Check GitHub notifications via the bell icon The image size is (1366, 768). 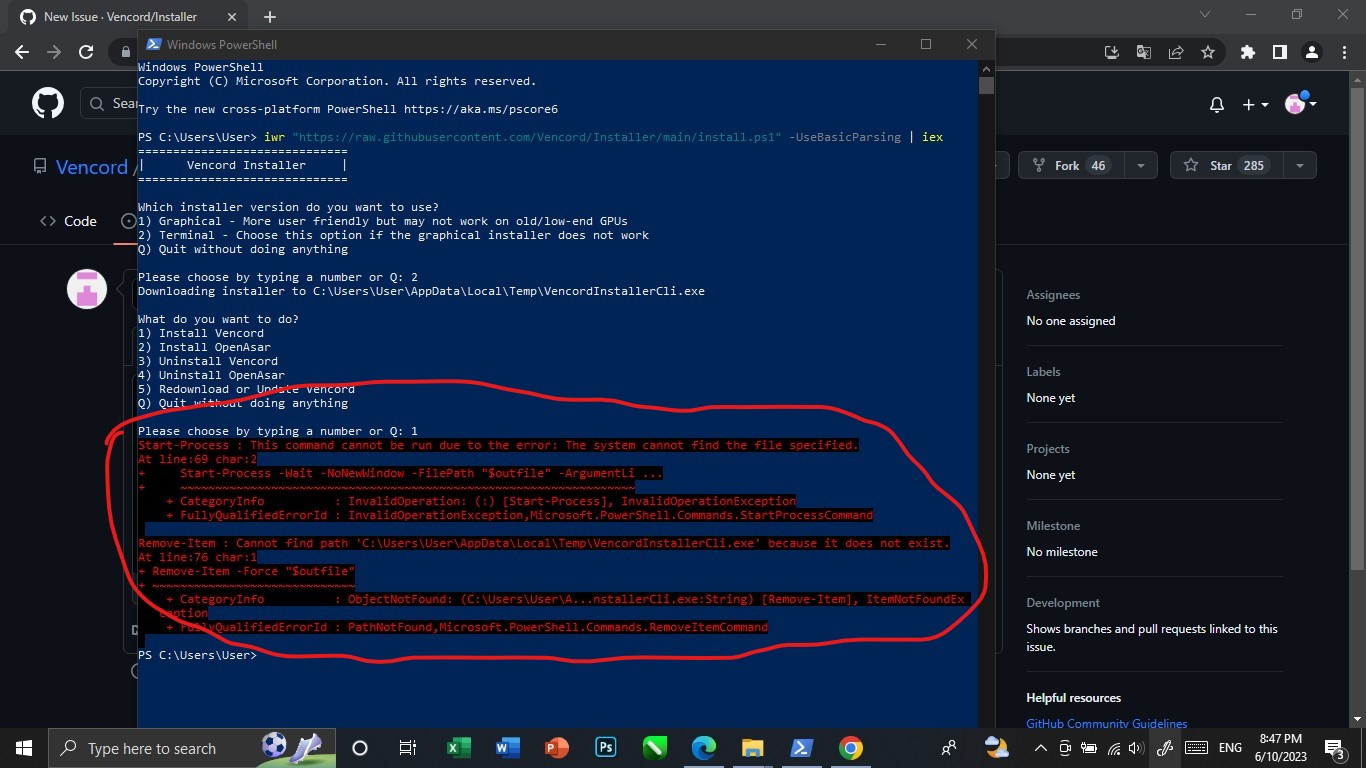point(1217,104)
